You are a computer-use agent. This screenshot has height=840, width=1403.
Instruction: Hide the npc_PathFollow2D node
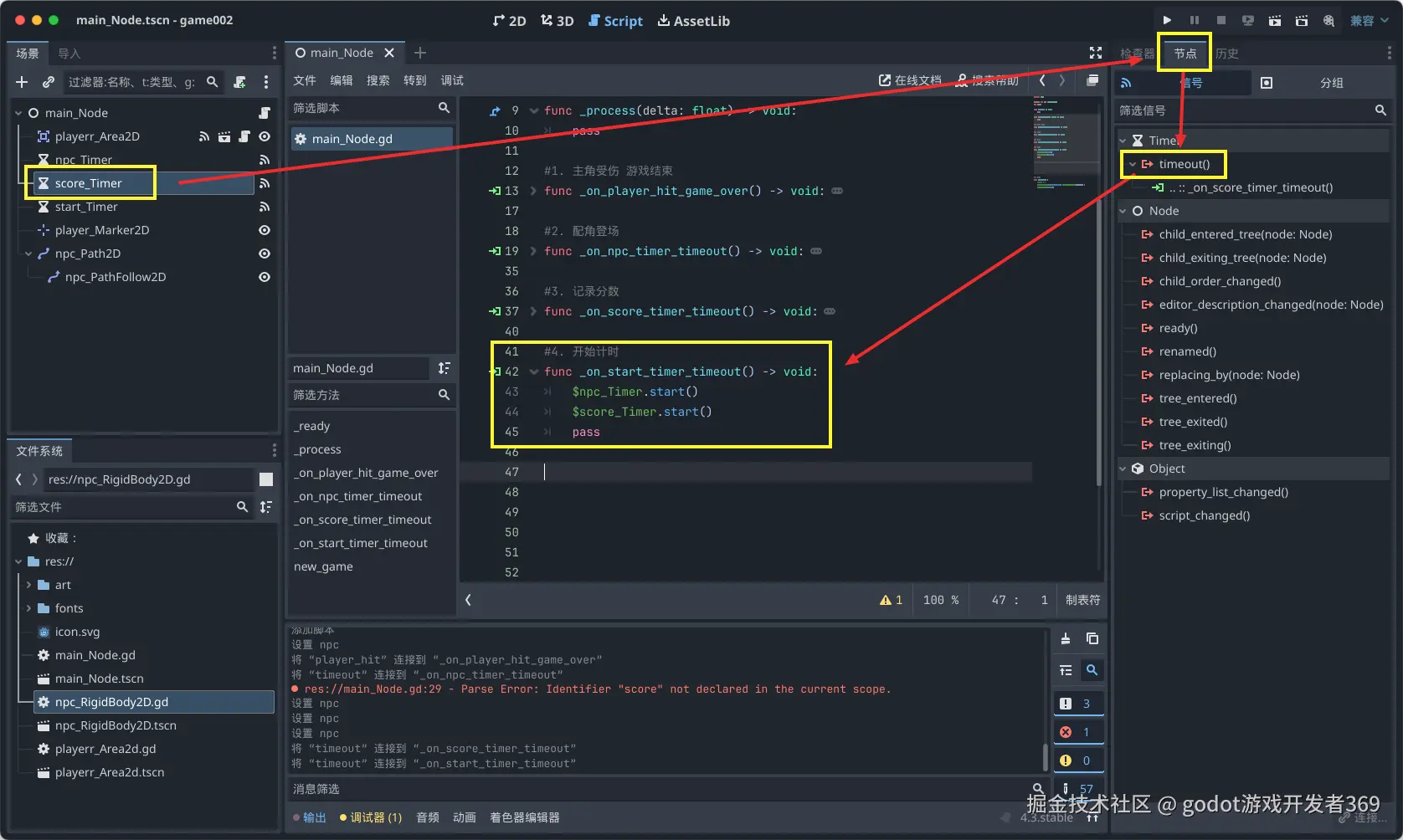click(265, 277)
